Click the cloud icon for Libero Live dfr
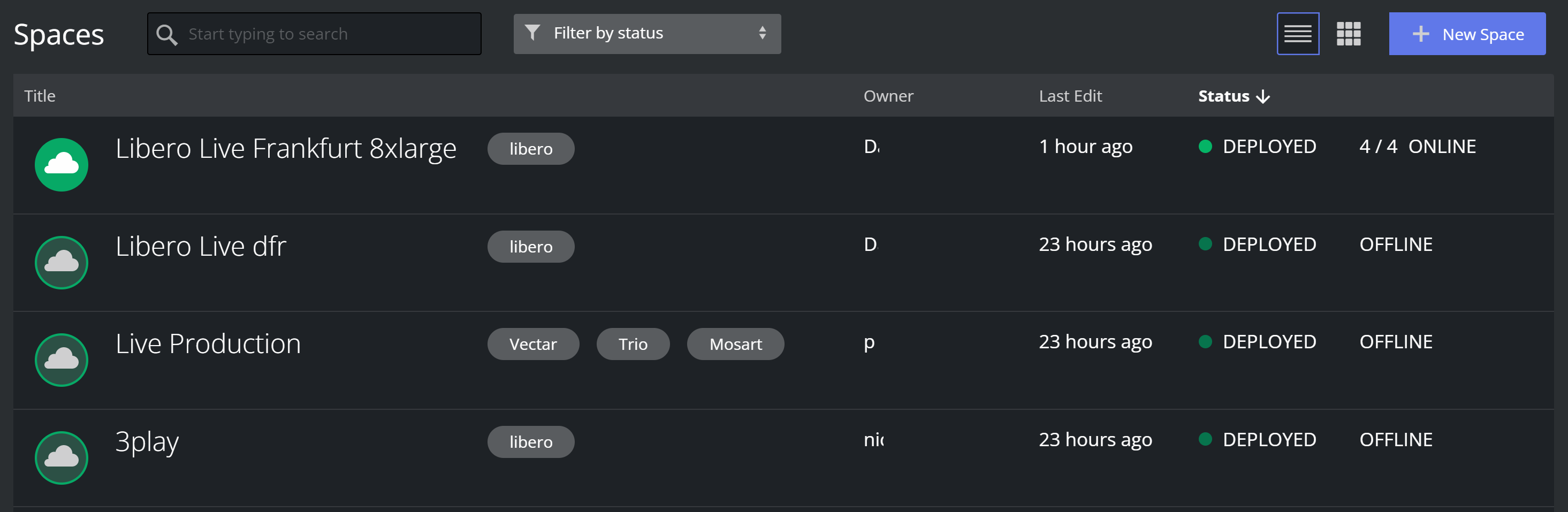Image resolution: width=1568 pixels, height=512 pixels. pos(62,262)
